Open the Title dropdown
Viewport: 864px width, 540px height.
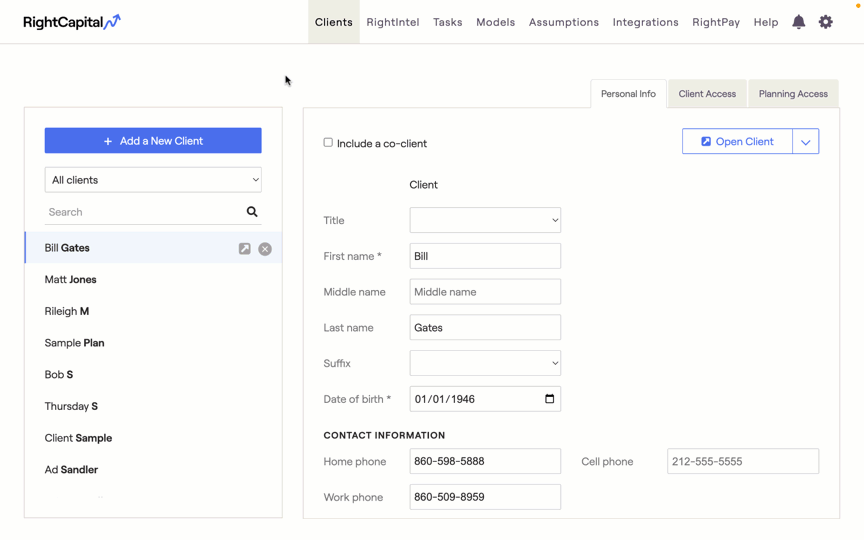[485, 220]
